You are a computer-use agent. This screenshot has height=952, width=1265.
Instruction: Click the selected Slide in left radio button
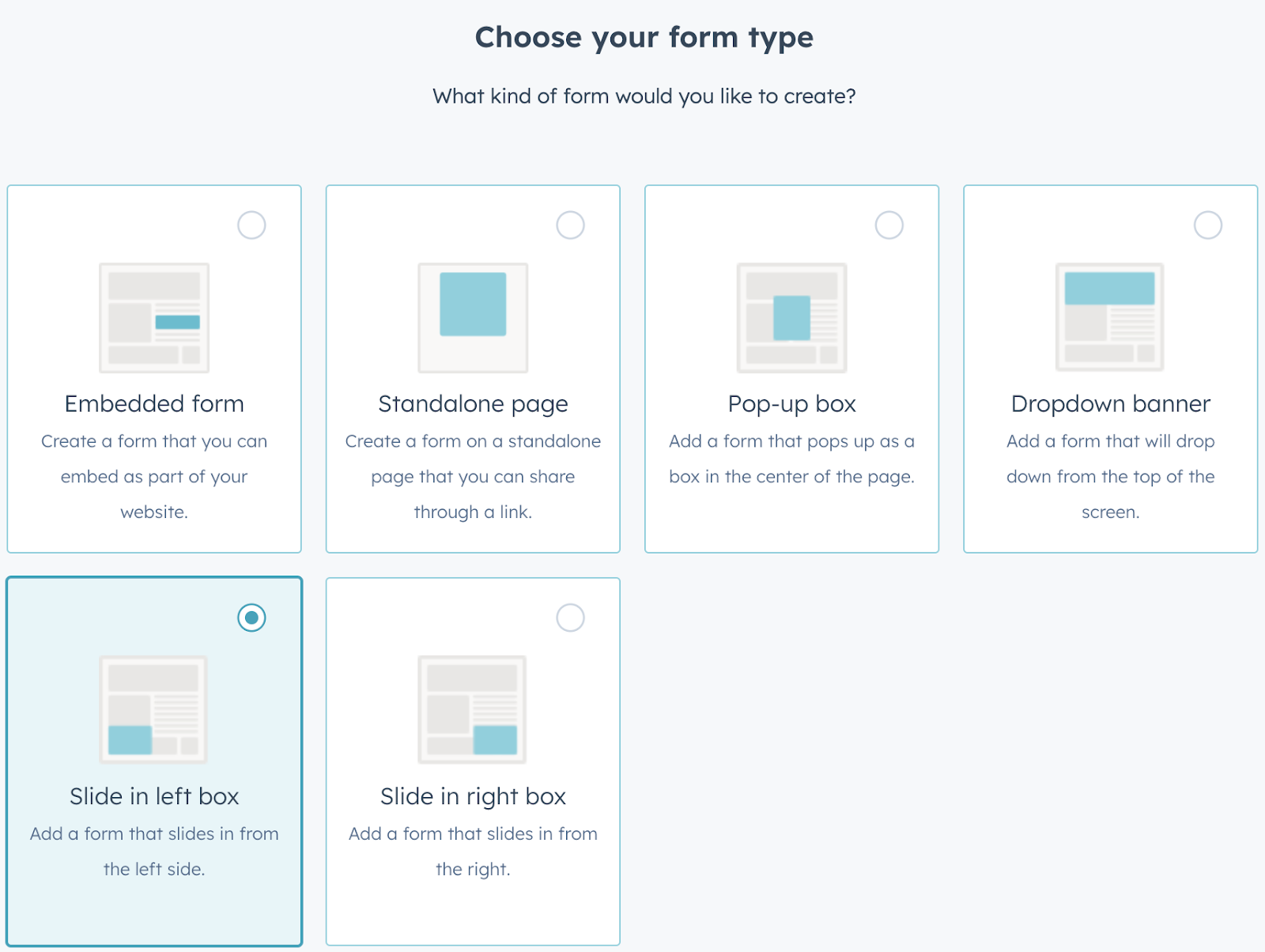(251, 618)
